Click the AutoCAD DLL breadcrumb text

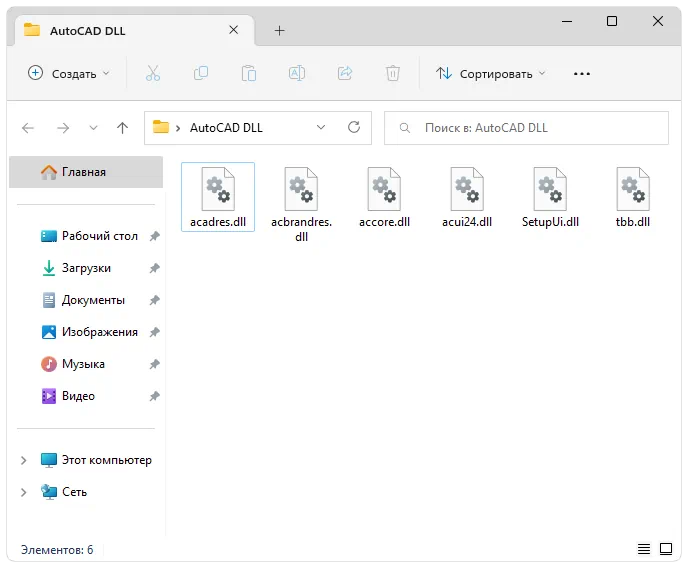pos(226,128)
